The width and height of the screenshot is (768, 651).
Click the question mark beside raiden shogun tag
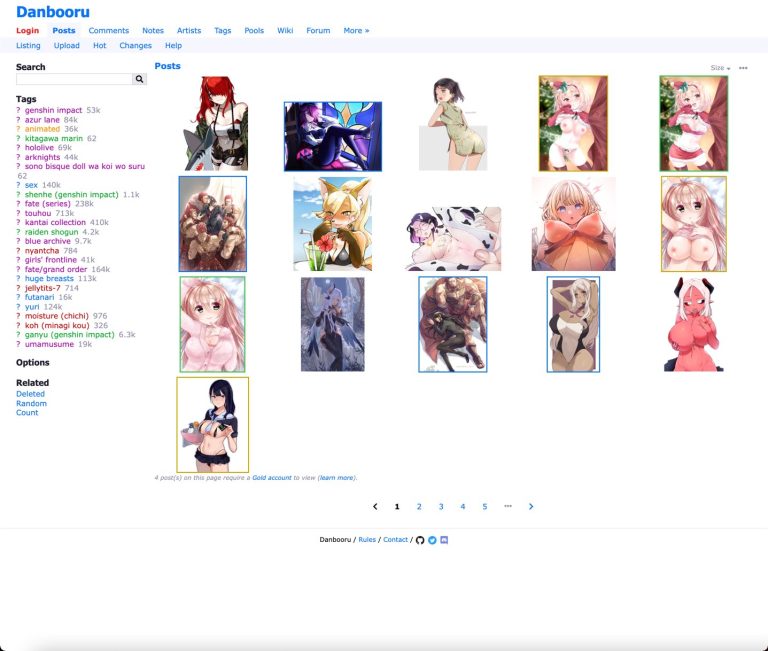coord(18,232)
